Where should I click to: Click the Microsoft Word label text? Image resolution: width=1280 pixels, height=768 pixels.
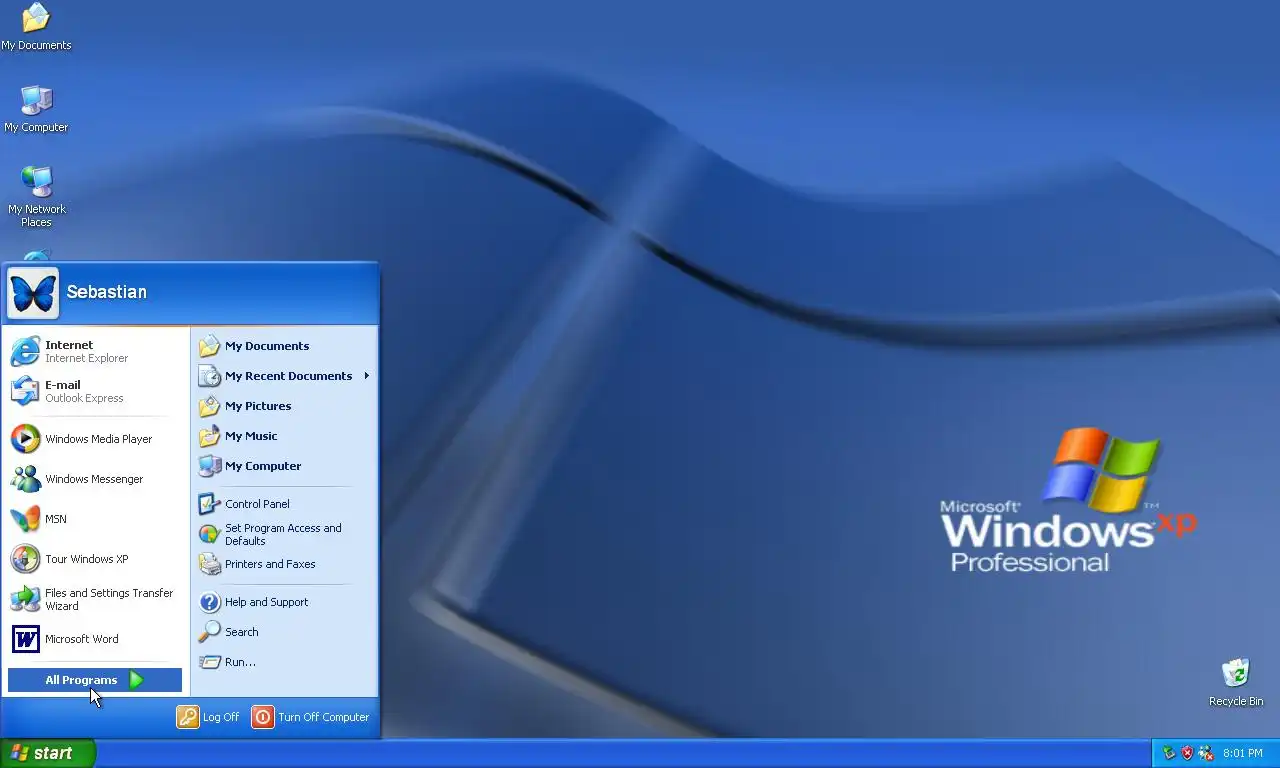(x=82, y=639)
